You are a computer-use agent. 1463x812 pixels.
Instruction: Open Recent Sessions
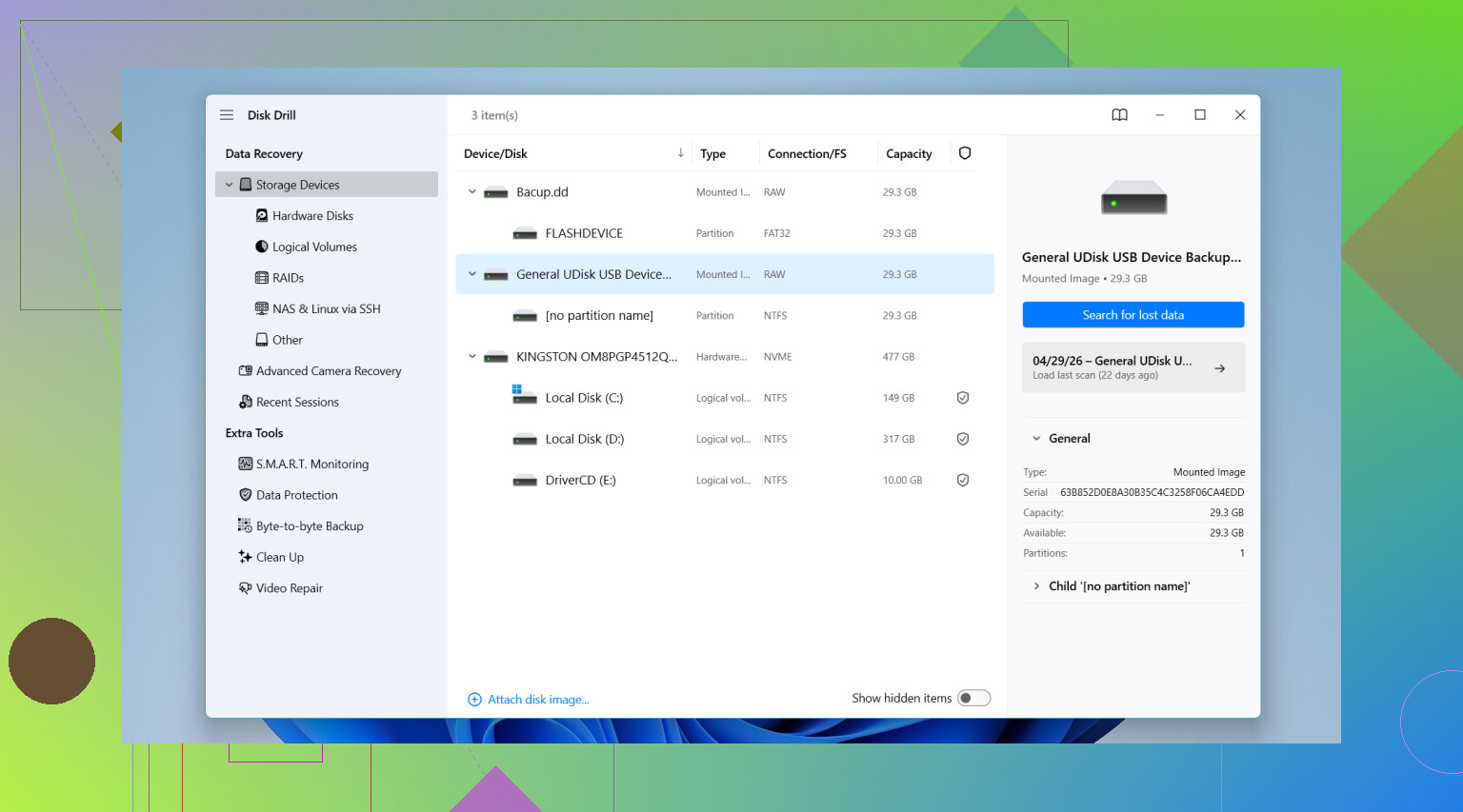297,402
